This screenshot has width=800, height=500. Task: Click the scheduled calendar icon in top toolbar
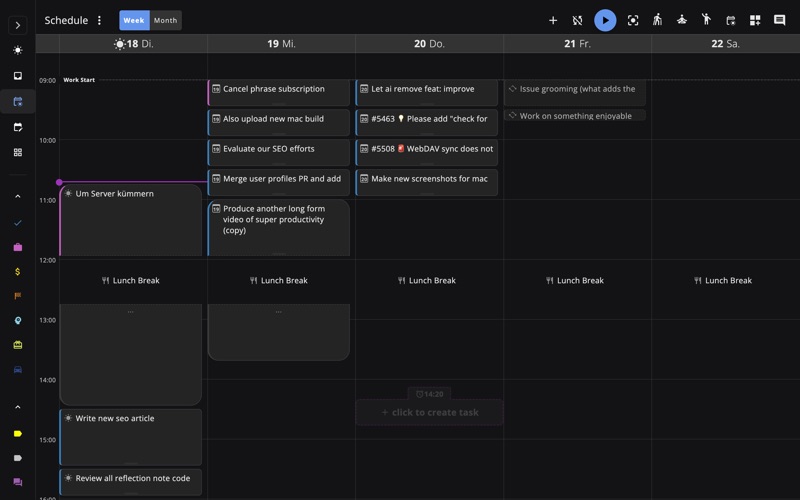[x=731, y=20]
